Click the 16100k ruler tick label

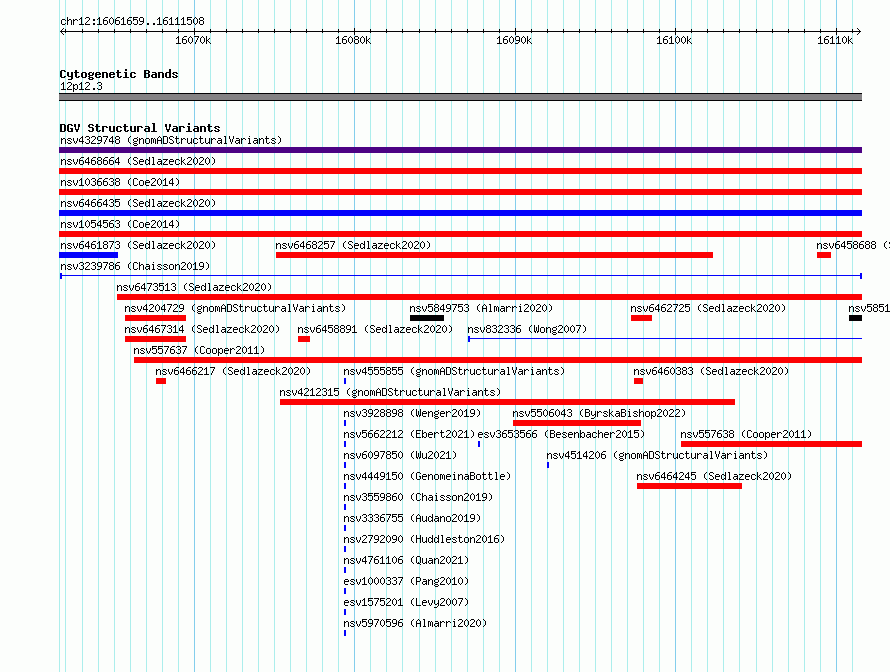pos(674,40)
